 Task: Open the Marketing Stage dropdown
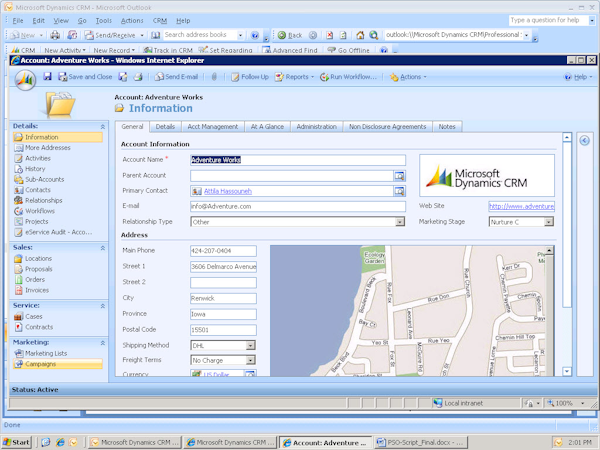click(x=548, y=222)
